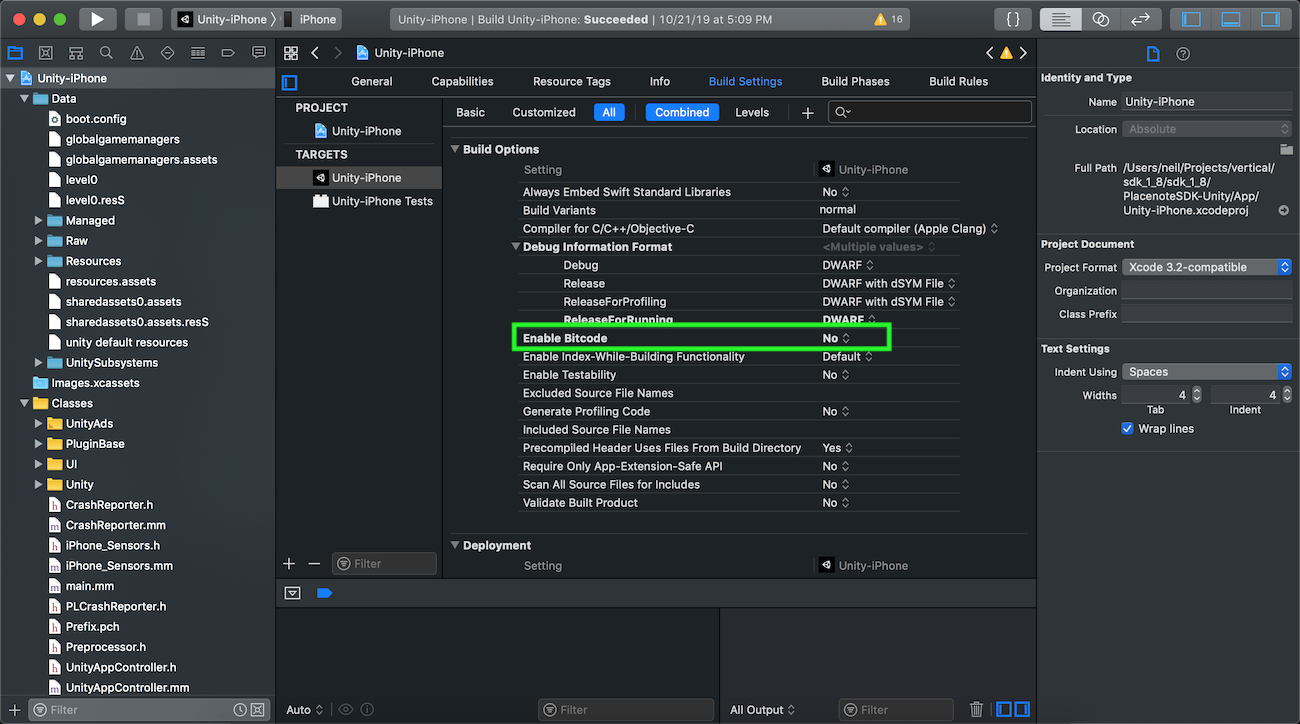
Task: Open the Enable Bitcode value dropdown
Action: pos(836,338)
